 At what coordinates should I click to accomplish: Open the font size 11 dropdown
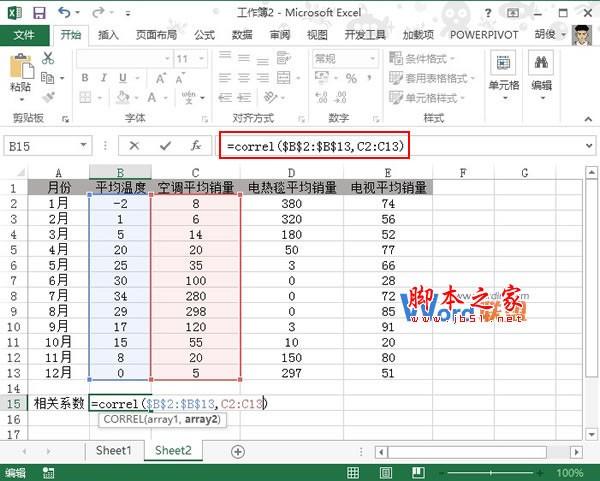click(201, 59)
